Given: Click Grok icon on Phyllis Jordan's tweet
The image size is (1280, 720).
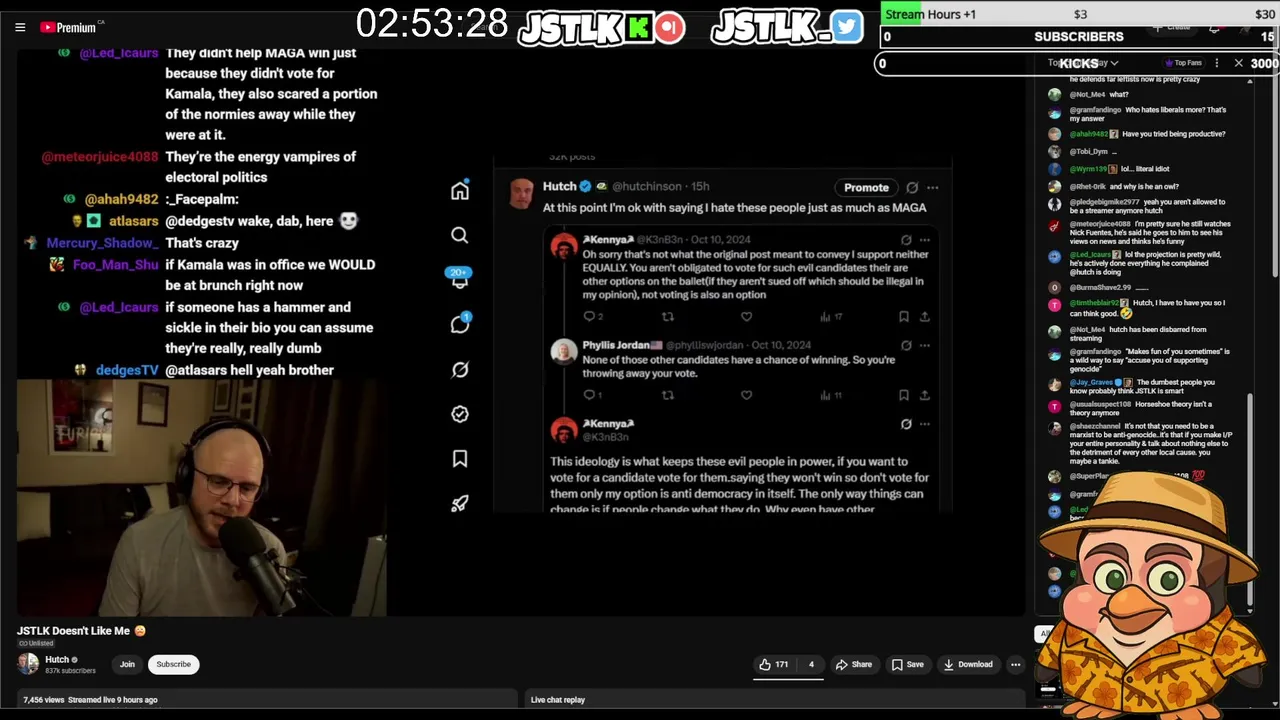Looking at the screenshot, I should tap(906, 345).
